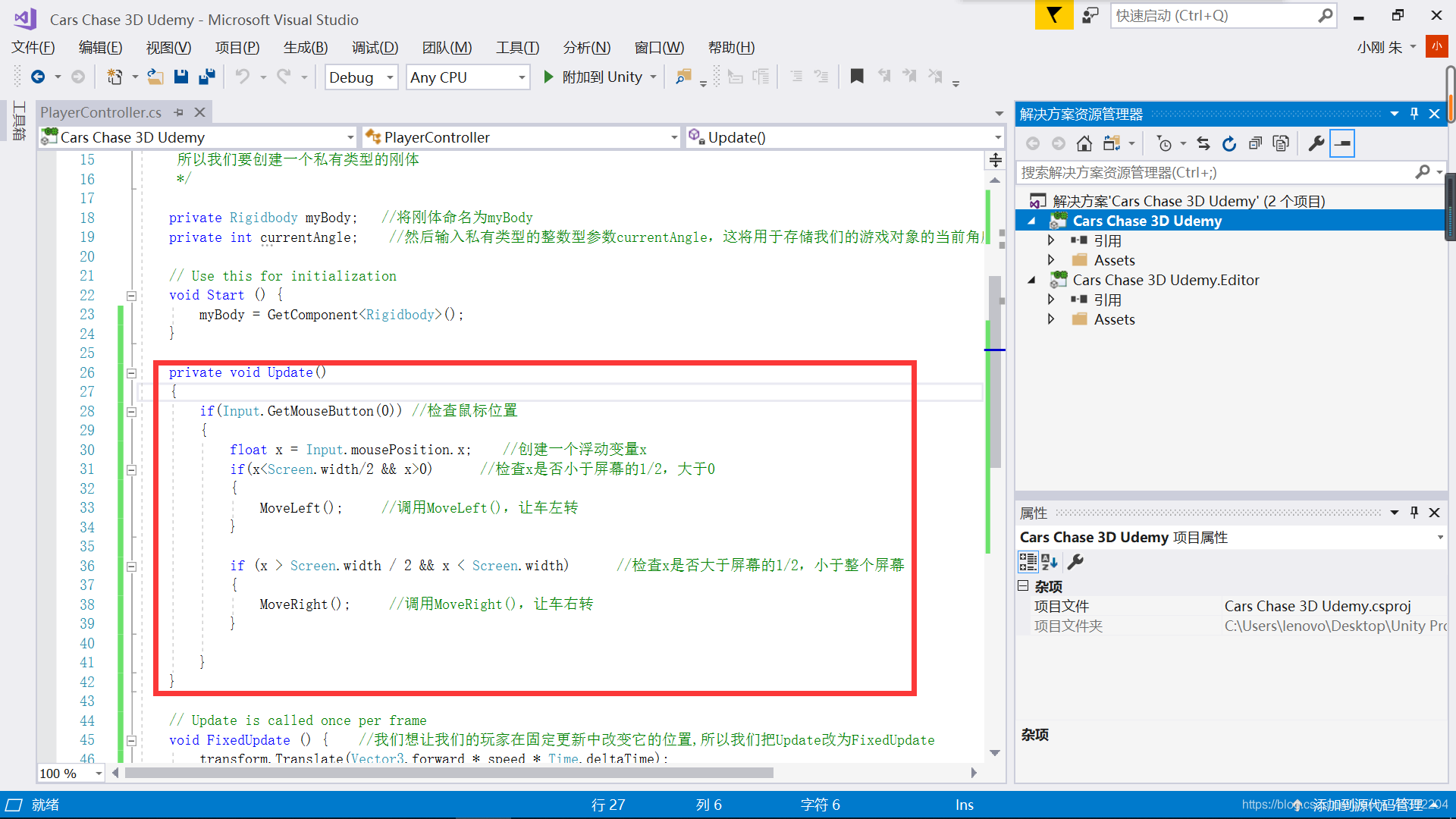Select the PlayerController.cs editor tab
Screen dimensions: 1456x819
[101, 112]
